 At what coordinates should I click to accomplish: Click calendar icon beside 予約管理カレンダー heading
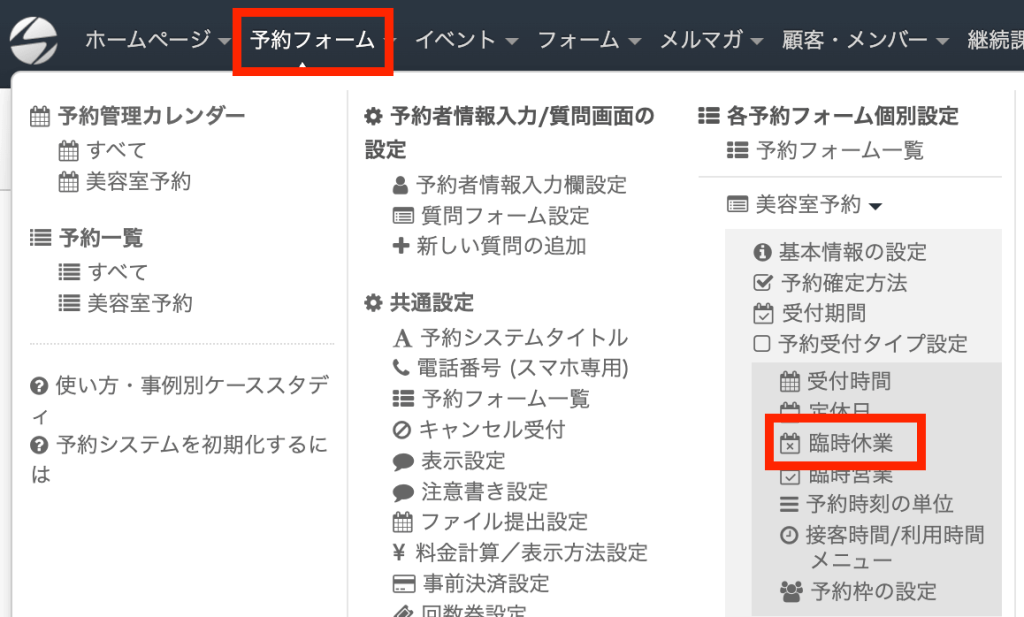pyautogui.click(x=40, y=117)
